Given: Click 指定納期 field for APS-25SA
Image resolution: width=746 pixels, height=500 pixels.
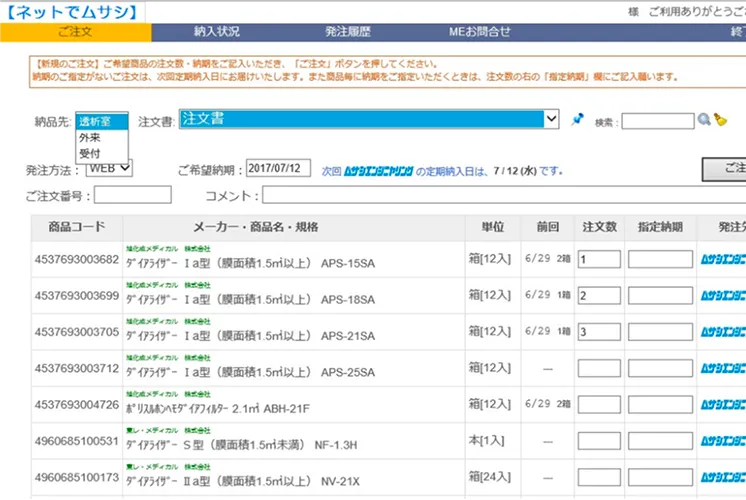Looking at the screenshot, I should pos(660,368).
